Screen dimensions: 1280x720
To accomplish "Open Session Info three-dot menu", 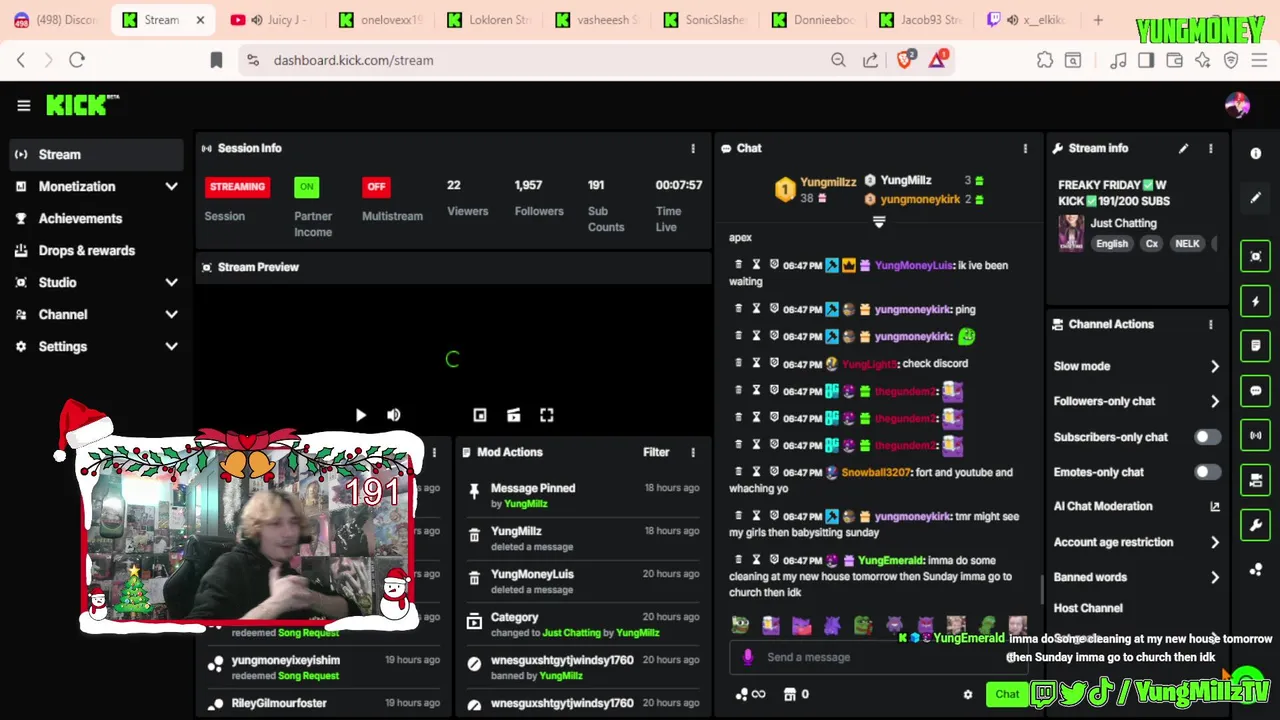I will (x=693, y=148).
